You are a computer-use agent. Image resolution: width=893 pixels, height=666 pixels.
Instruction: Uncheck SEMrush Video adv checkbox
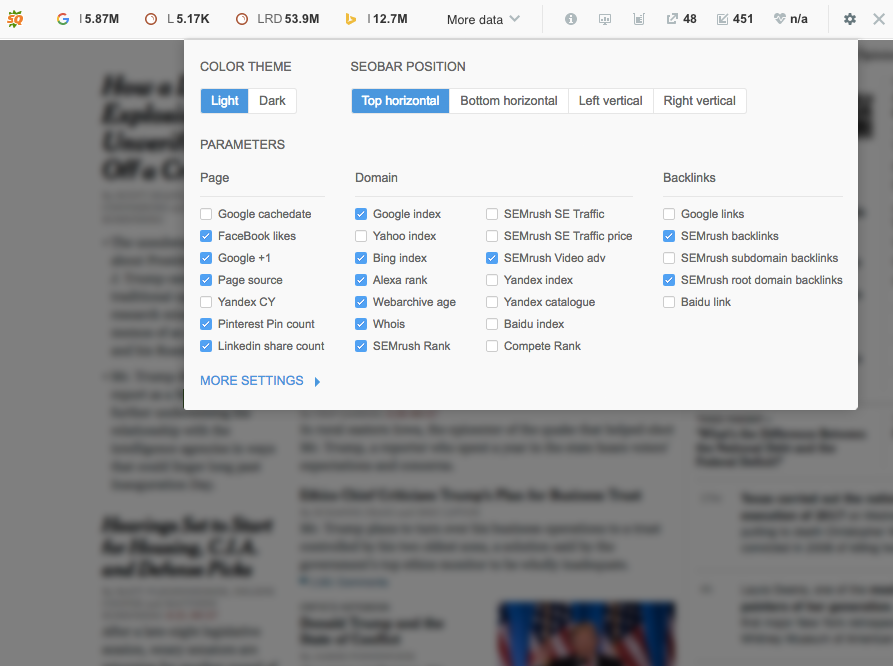(492, 258)
